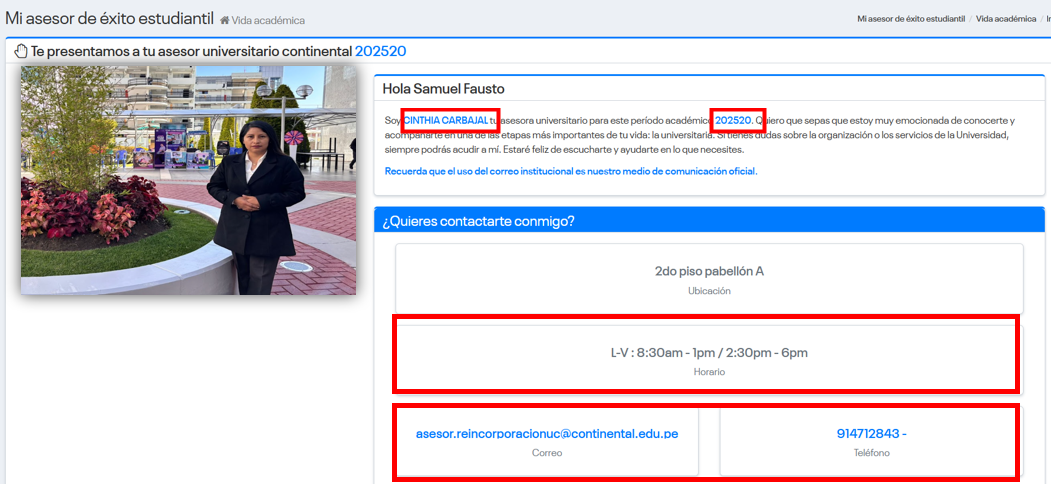Click the 'Correo' label under email
This screenshot has width=1051, height=484.
(547, 453)
